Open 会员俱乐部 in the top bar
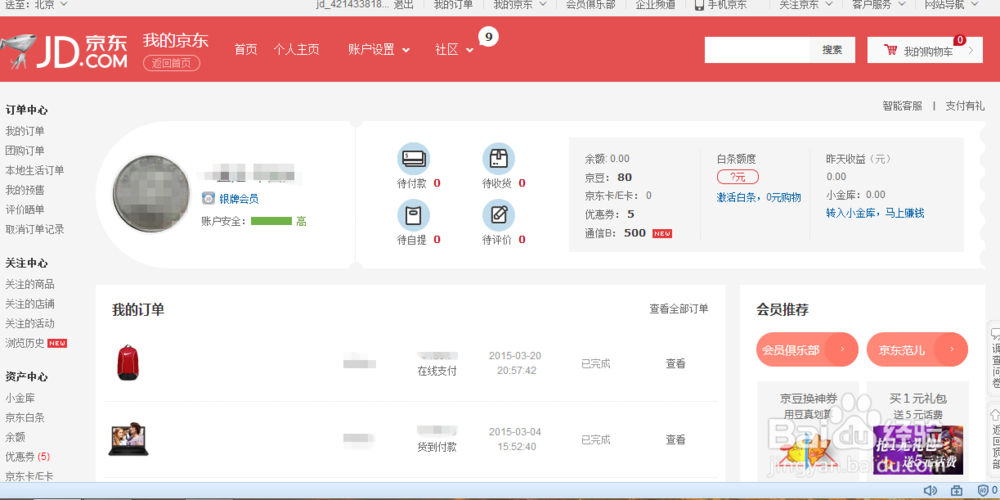This screenshot has height=500, width=1000. pos(591,4)
